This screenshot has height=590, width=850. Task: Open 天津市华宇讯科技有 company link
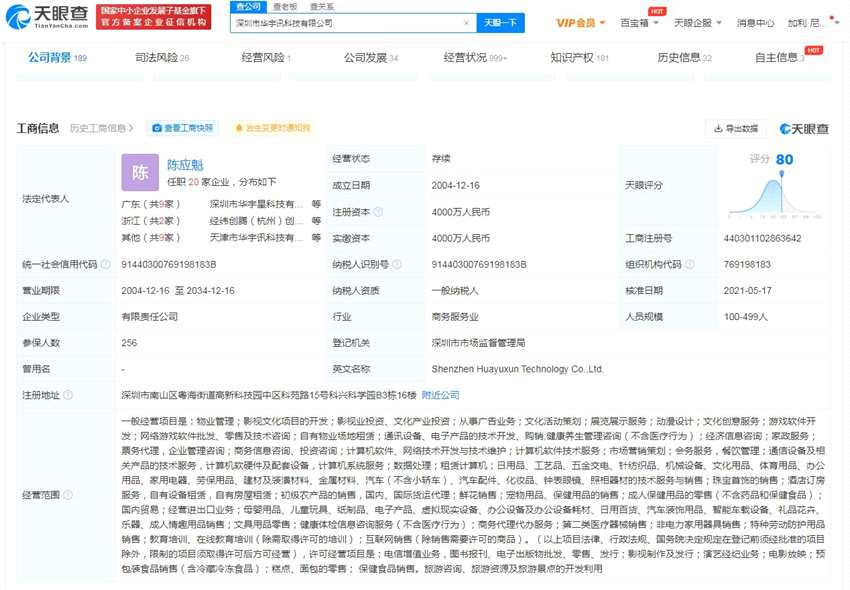point(256,238)
